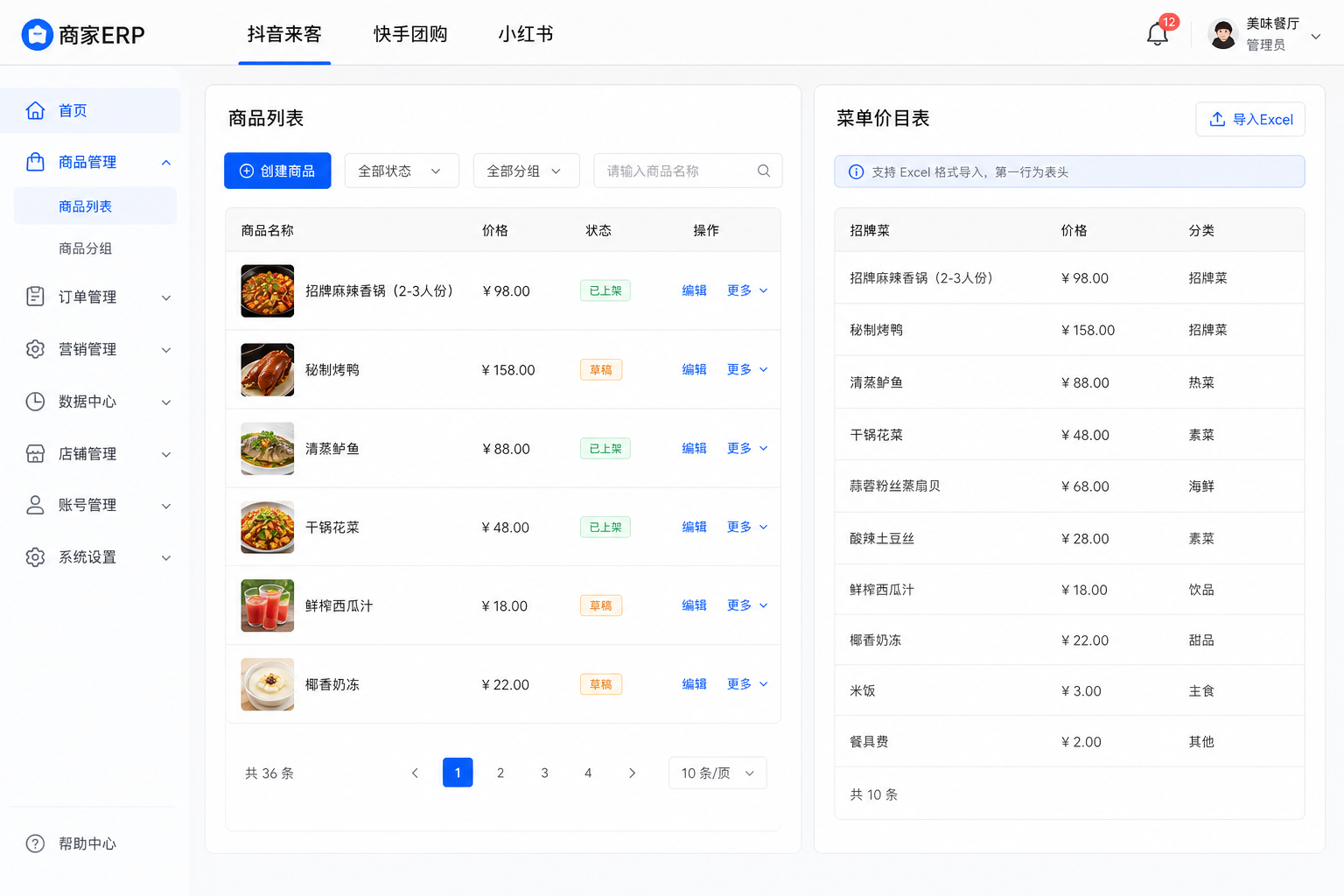
Task: Edit 招牌麻辣香锅 via 编辑 link
Action: (694, 290)
